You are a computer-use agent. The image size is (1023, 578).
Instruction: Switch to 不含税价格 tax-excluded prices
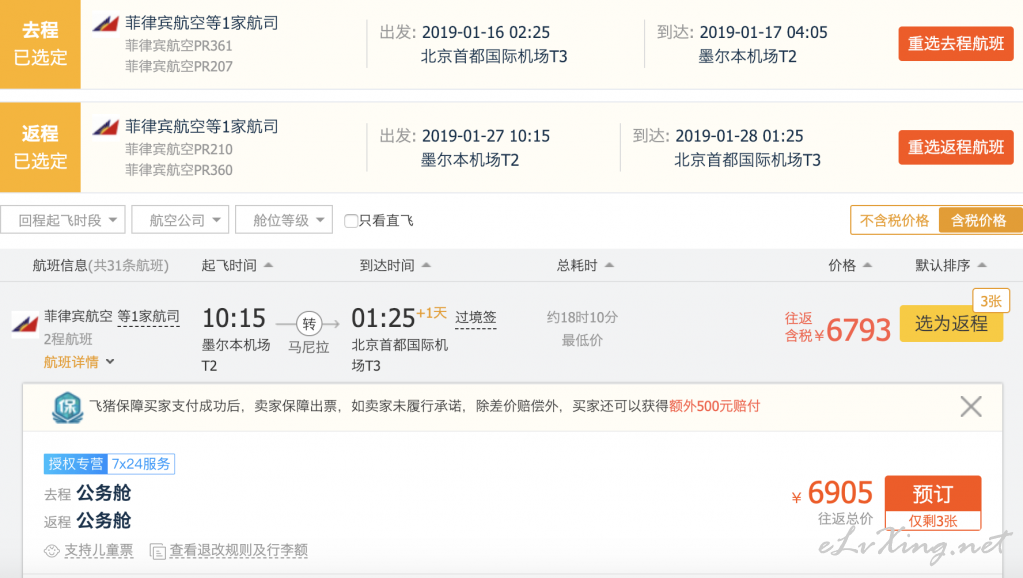click(x=894, y=221)
